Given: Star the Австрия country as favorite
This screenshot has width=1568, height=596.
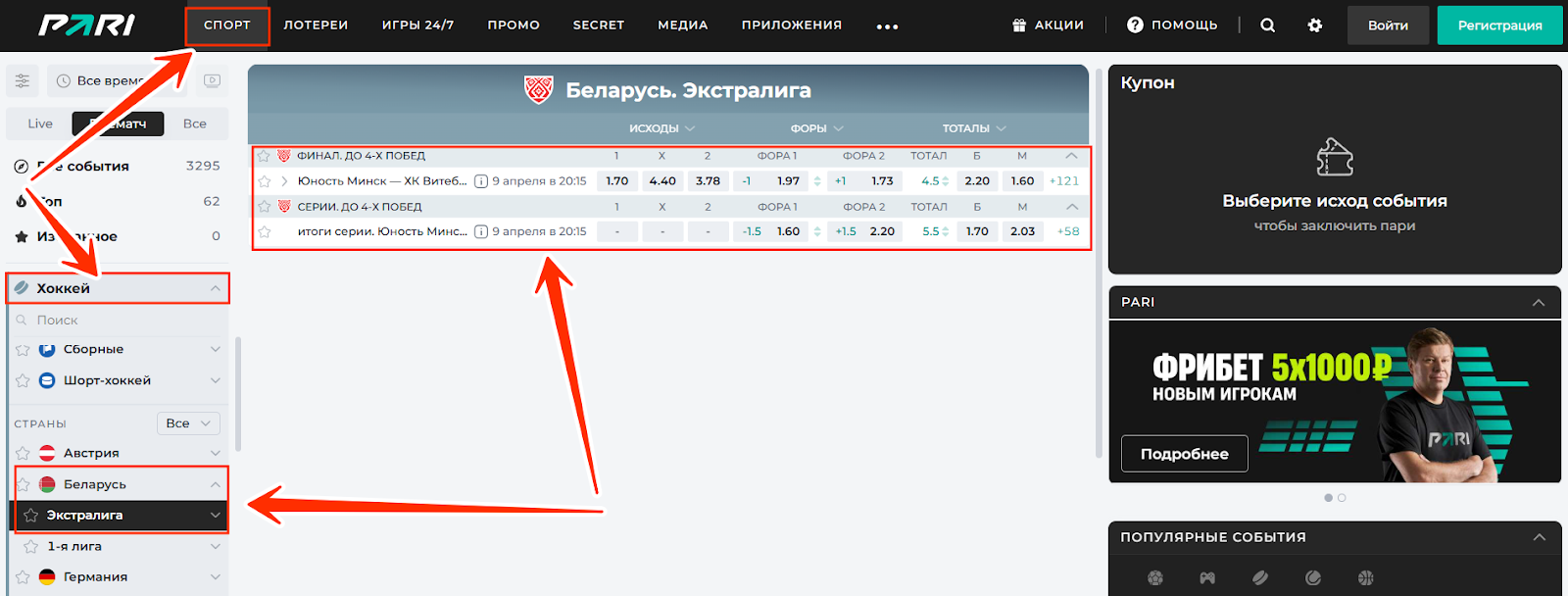Looking at the screenshot, I should [23, 453].
